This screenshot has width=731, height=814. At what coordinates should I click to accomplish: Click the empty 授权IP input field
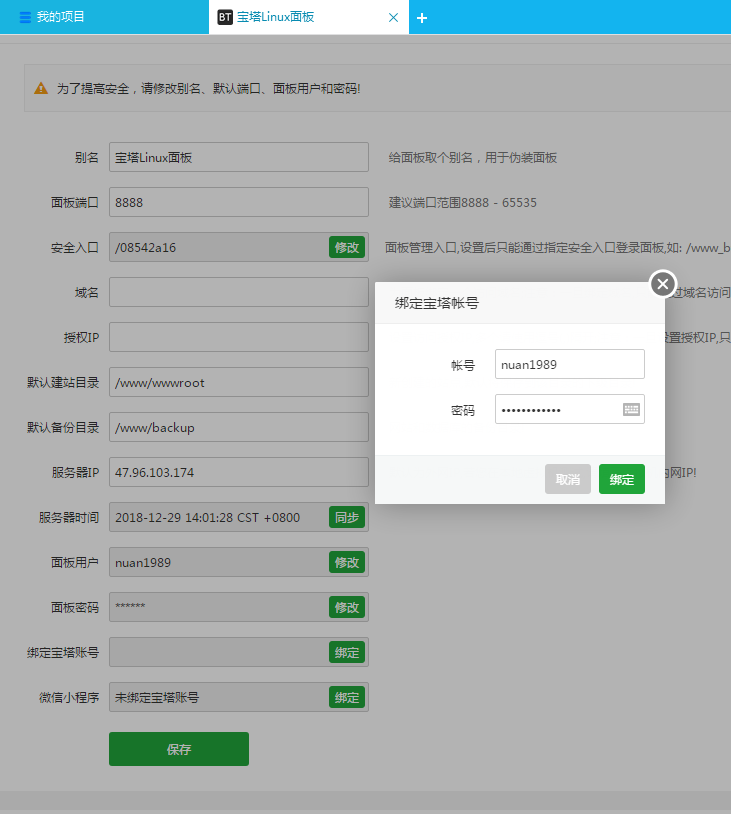click(x=239, y=337)
